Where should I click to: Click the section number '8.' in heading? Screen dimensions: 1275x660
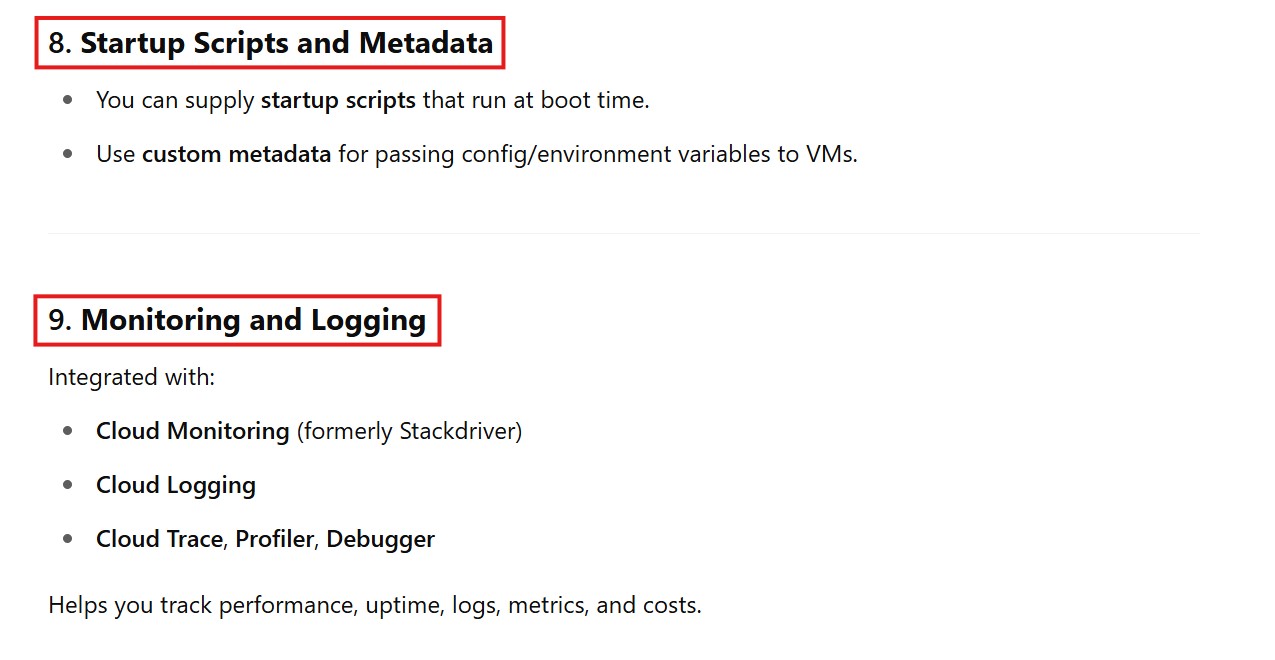tap(60, 43)
